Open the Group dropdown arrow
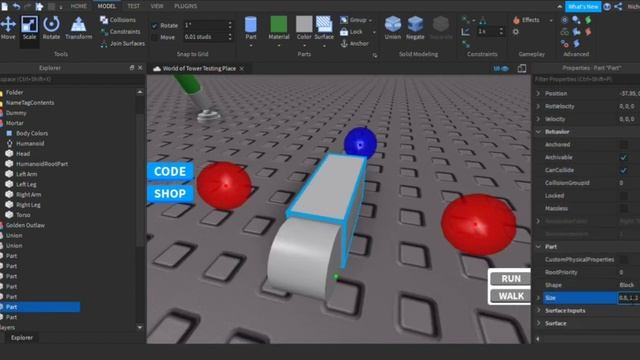This screenshot has height=360, width=640. click(x=370, y=20)
